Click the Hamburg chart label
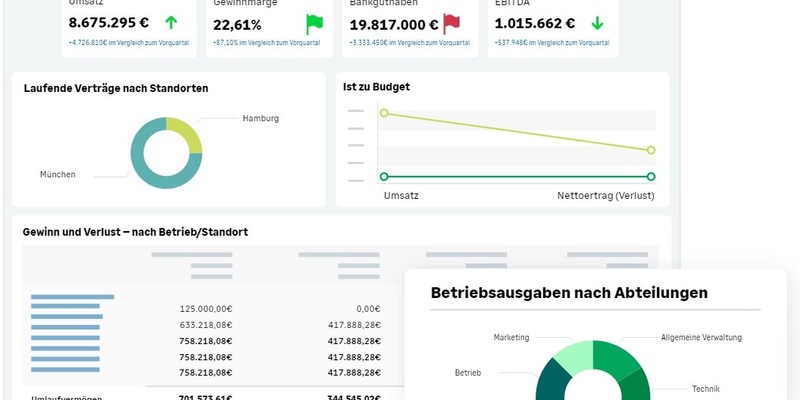The image size is (800, 400). click(x=261, y=118)
